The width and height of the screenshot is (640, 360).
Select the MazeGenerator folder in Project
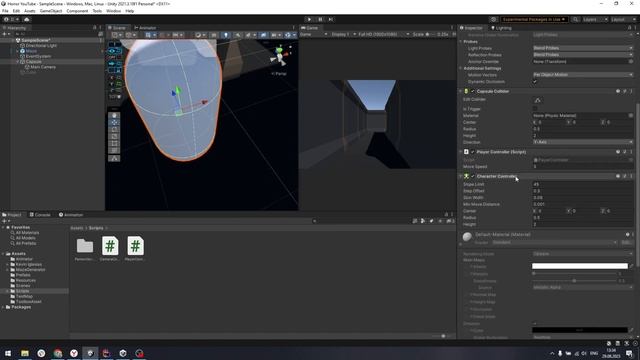pos(30,270)
